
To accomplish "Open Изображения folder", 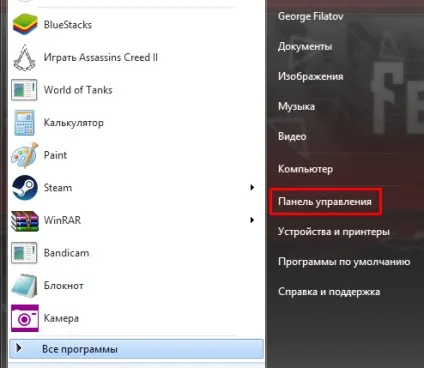I will [x=311, y=76].
